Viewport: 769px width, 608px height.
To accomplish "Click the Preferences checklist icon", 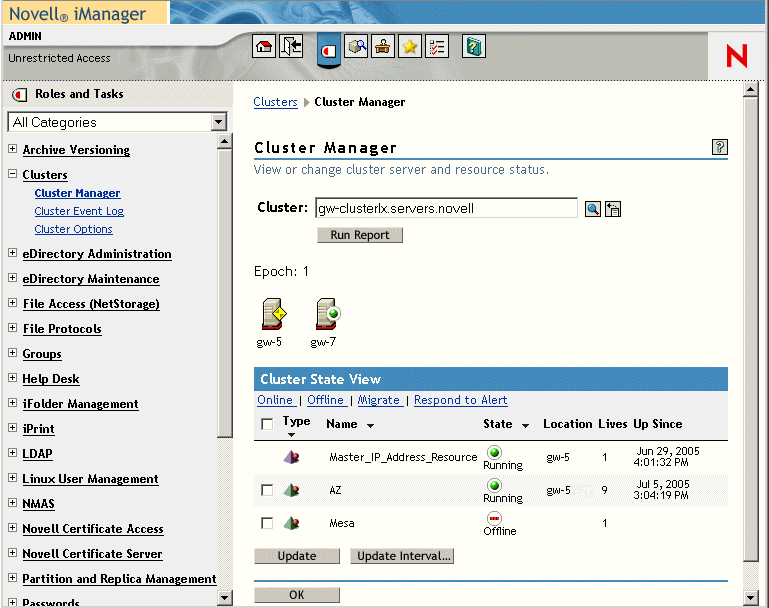I will [436, 47].
